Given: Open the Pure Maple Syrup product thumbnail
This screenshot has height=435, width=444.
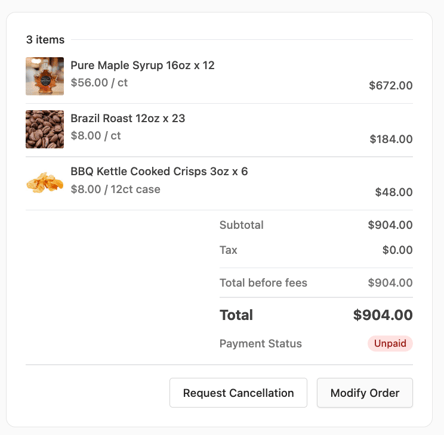Looking at the screenshot, I should pyautogui.click(x=45, y=76).
